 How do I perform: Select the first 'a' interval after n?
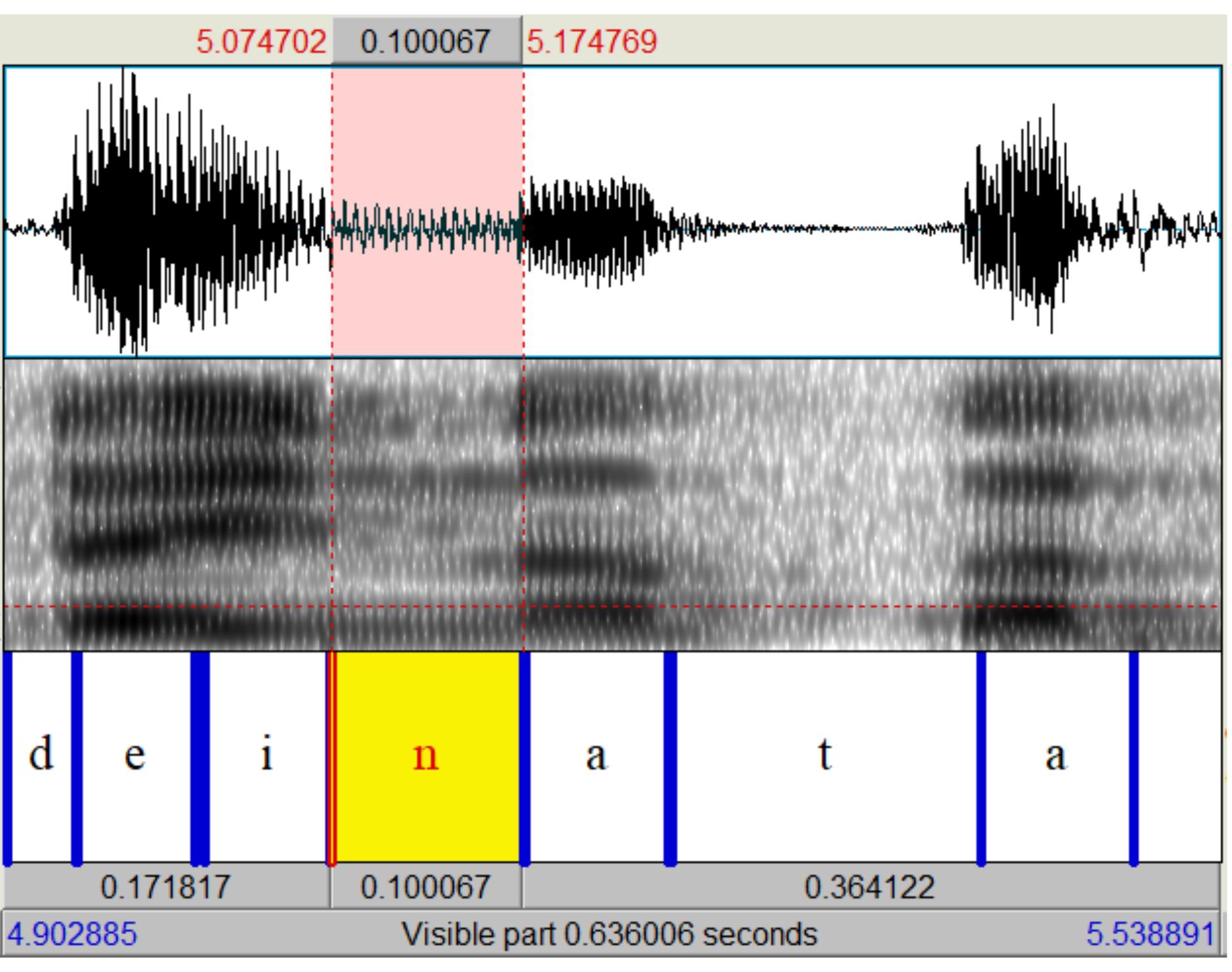pos(596,757)
